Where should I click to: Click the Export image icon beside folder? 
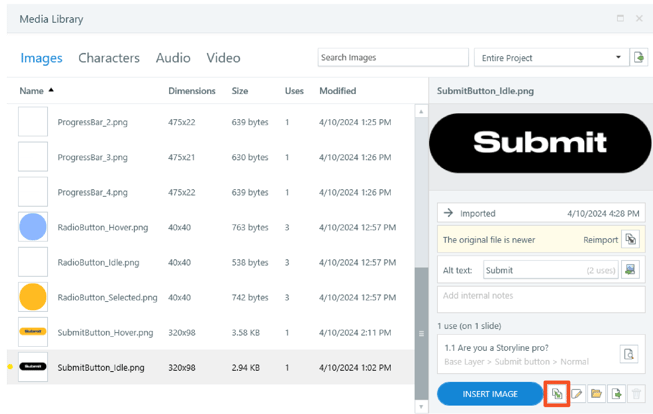tap(616, 394)
